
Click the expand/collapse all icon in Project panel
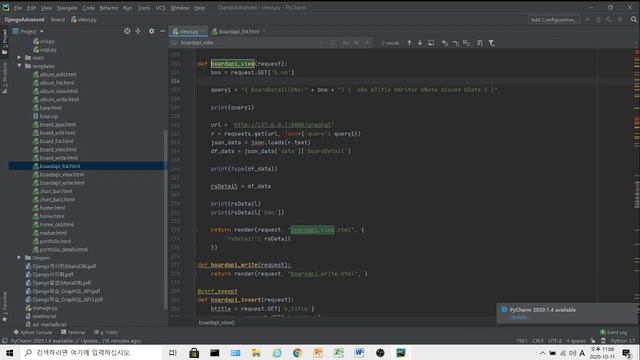coord(138,31)
